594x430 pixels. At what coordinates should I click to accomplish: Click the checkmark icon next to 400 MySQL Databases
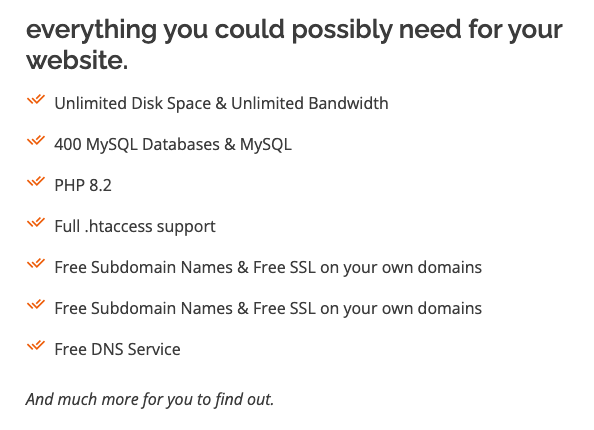(x=36, y=141)
